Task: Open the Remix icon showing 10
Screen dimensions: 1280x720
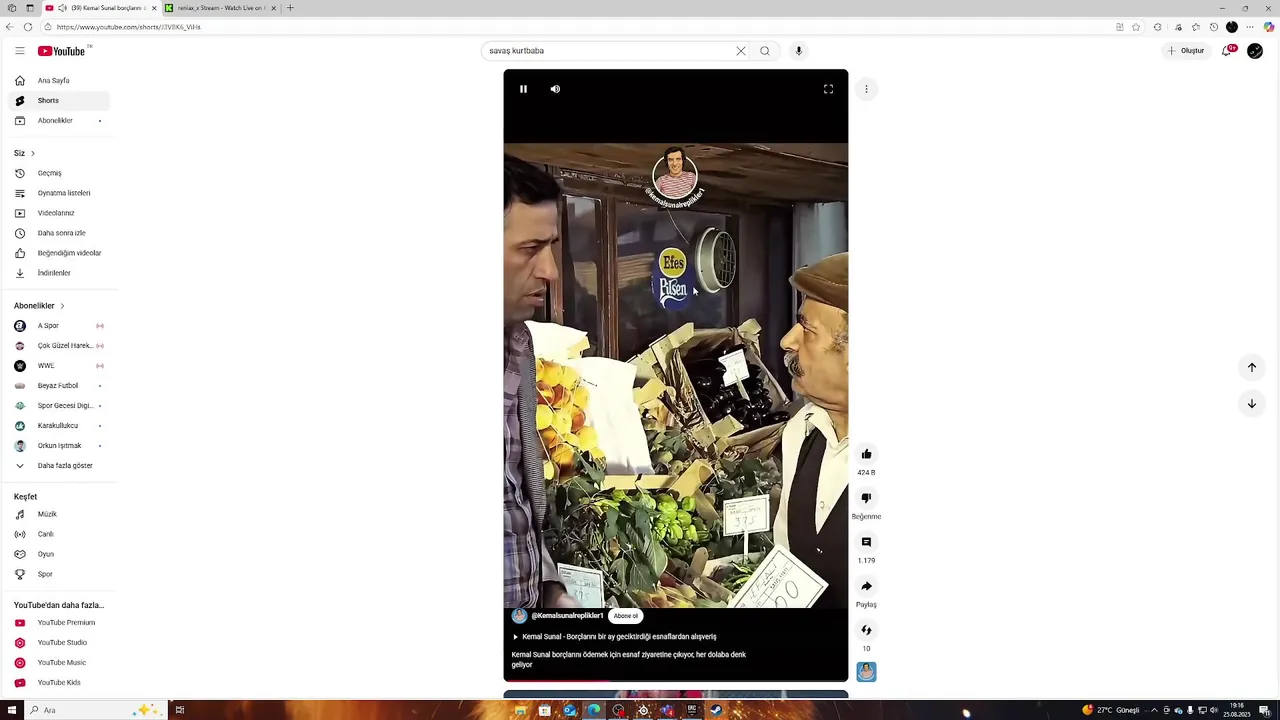Action: click(866, 630)
